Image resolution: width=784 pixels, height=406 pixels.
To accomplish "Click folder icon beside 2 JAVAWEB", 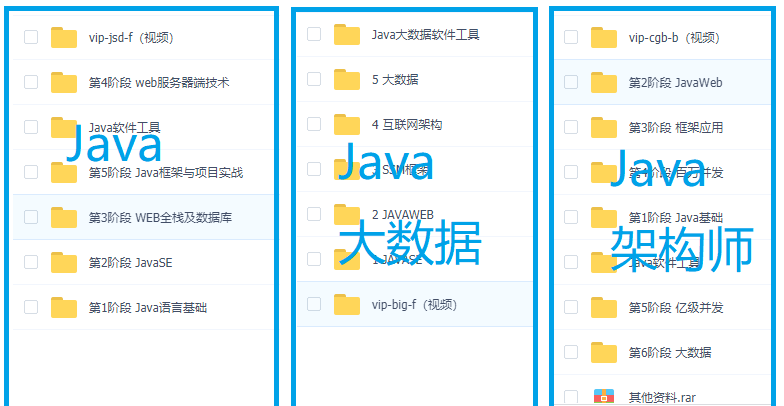I will [x=347, y=214].
